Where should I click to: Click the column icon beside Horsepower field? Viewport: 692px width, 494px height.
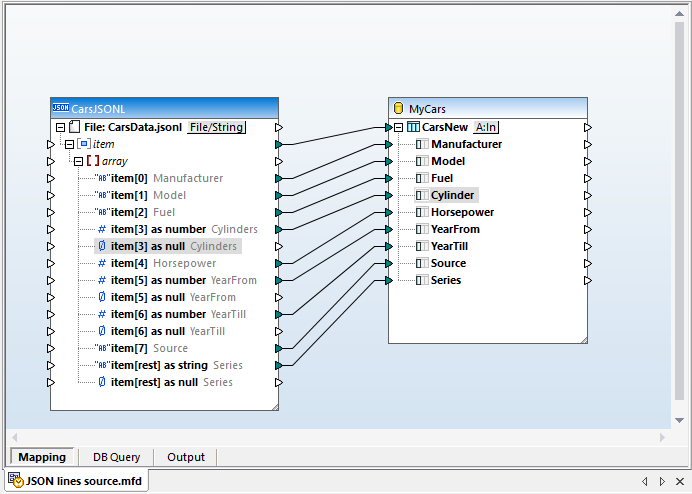tap(421, 212)
